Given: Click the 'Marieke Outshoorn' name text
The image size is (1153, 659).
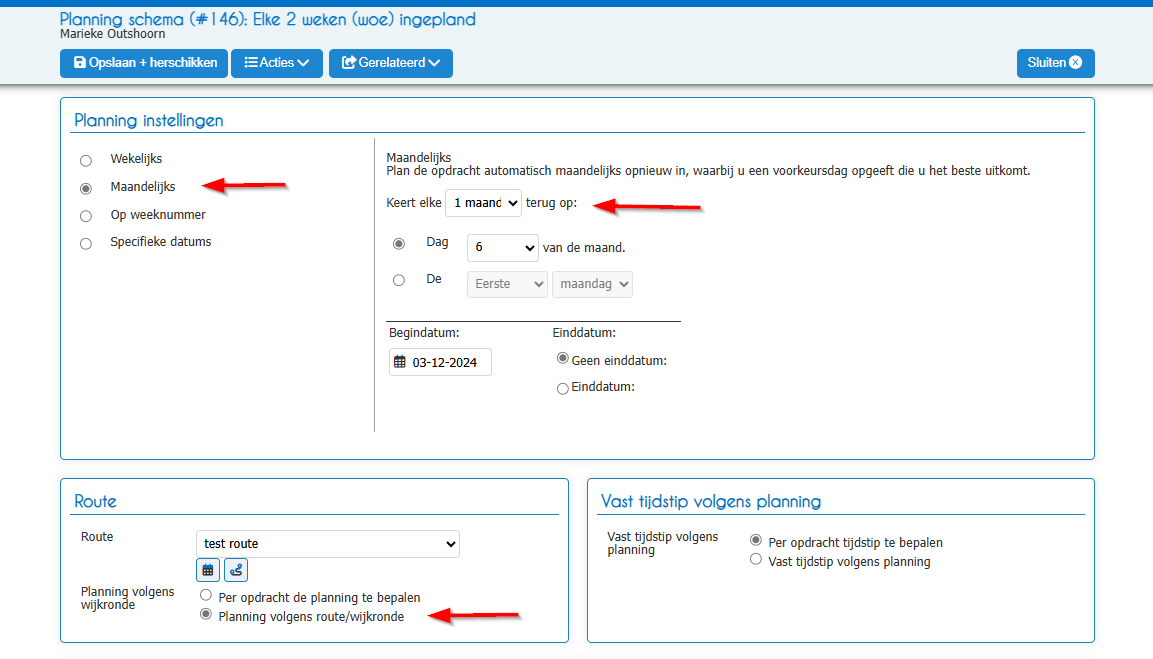Looking at the screenshot, I should coord(113,34).
